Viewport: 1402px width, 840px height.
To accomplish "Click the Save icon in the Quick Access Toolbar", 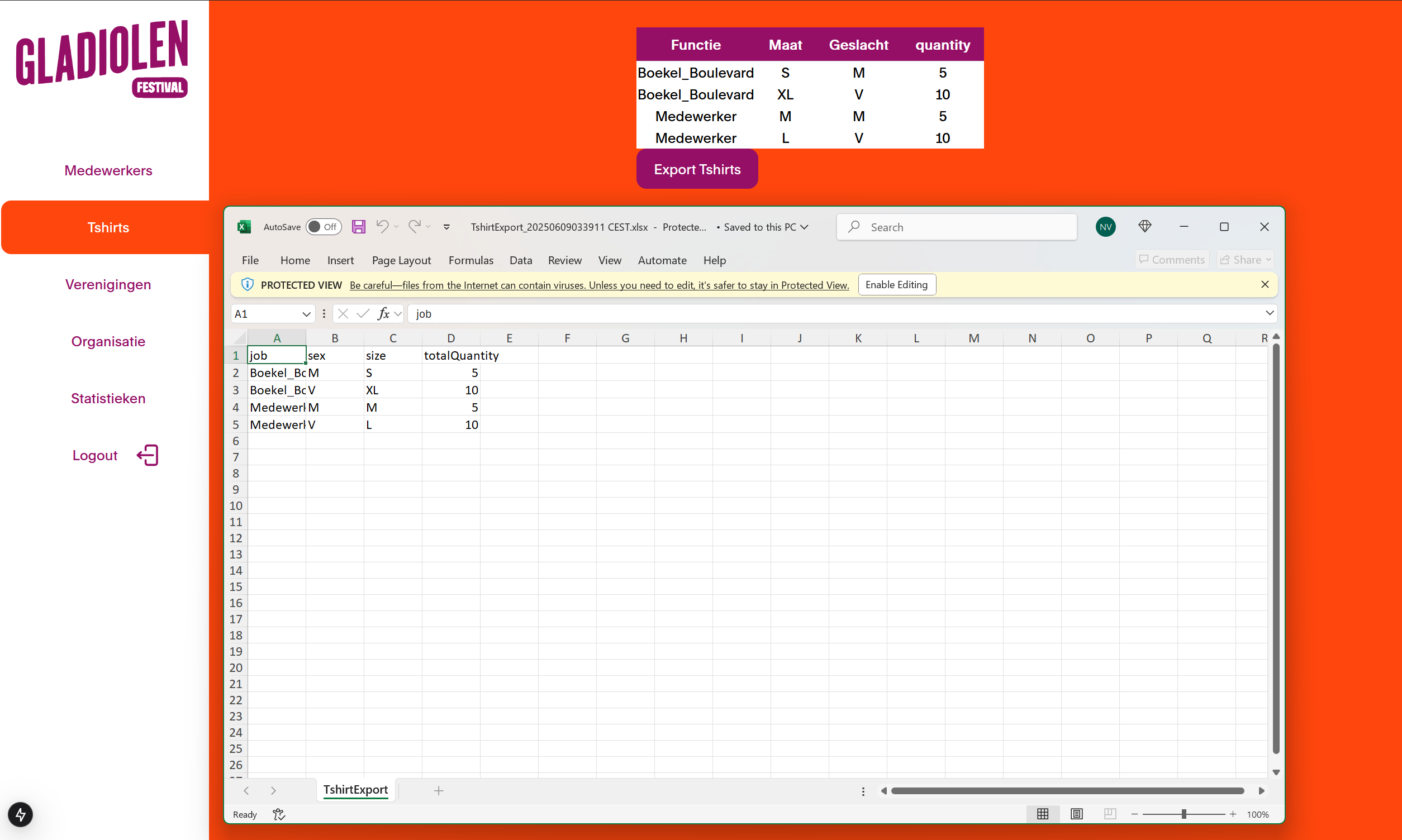I will [358, 226].
